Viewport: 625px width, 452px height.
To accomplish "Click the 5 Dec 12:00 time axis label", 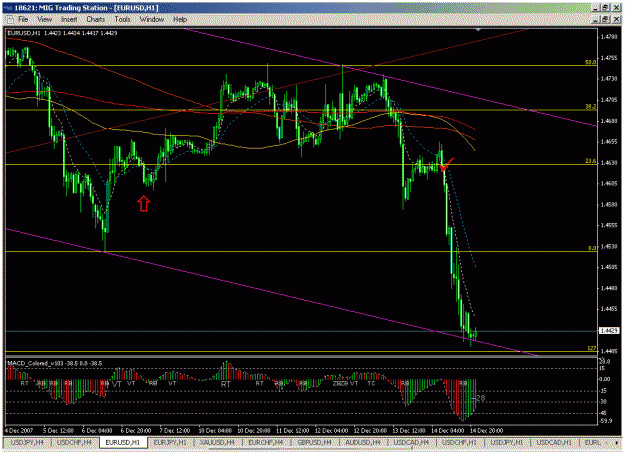I will [58, 430].
